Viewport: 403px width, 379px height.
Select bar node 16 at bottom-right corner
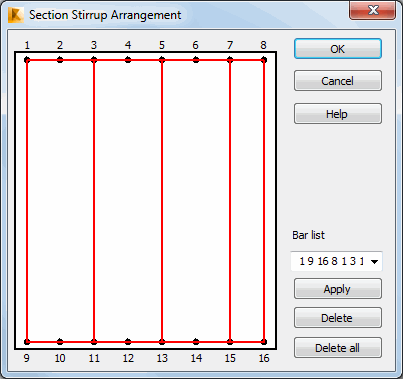coord(264,342)
